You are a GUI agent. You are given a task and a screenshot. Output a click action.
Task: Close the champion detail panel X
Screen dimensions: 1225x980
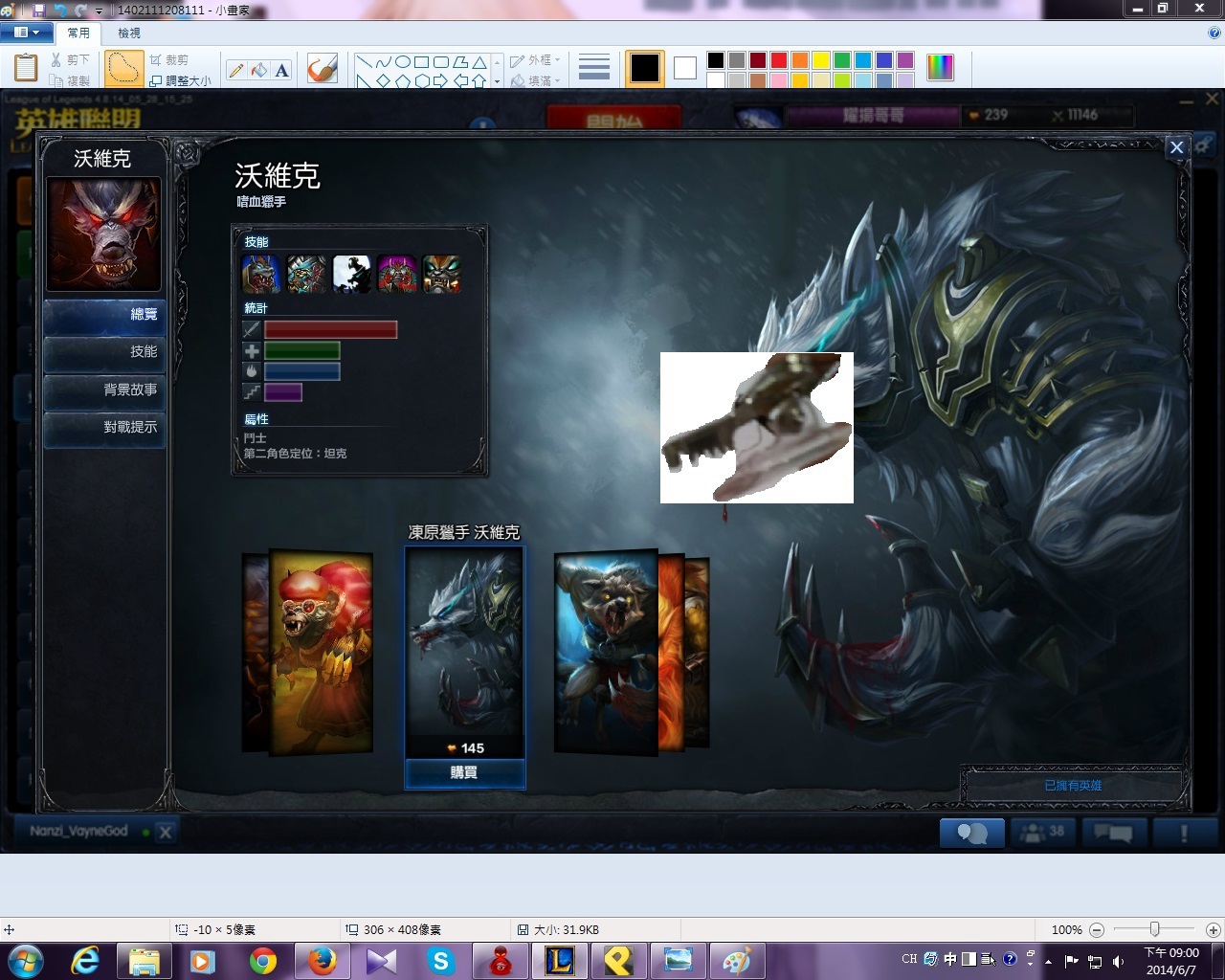point(1177,147)
